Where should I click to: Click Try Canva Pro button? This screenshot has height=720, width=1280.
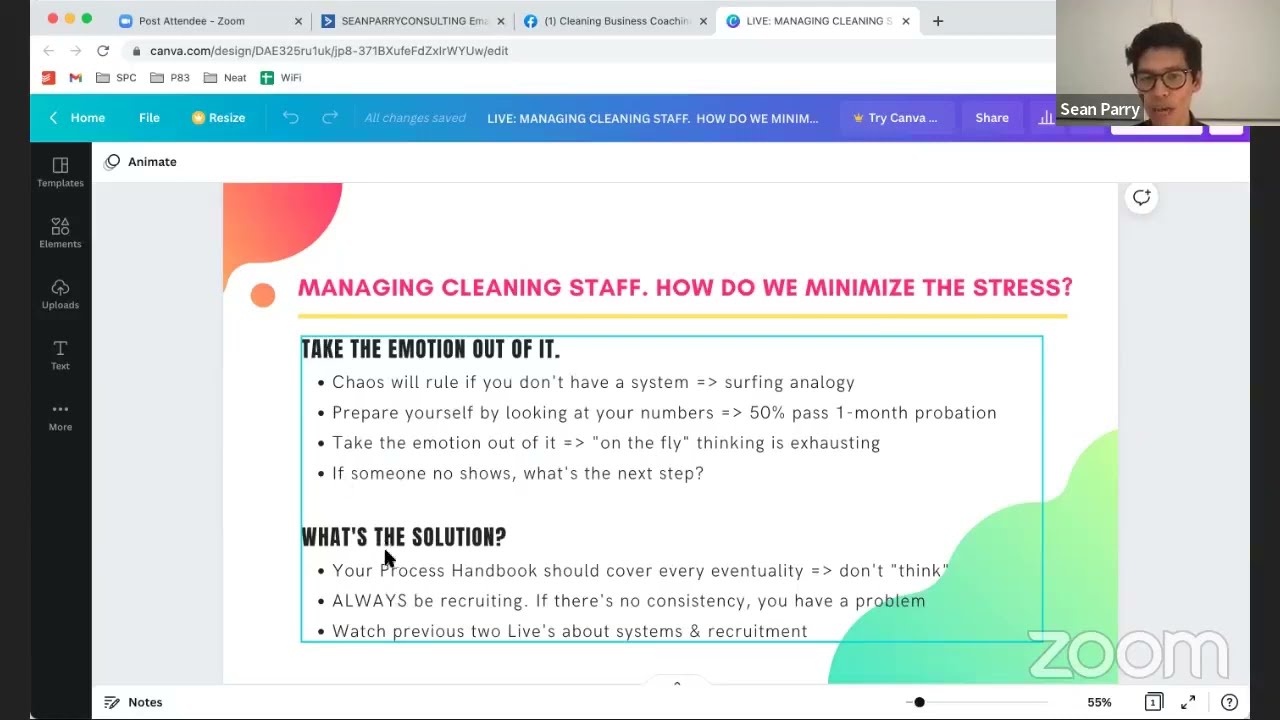coord(896,118)
